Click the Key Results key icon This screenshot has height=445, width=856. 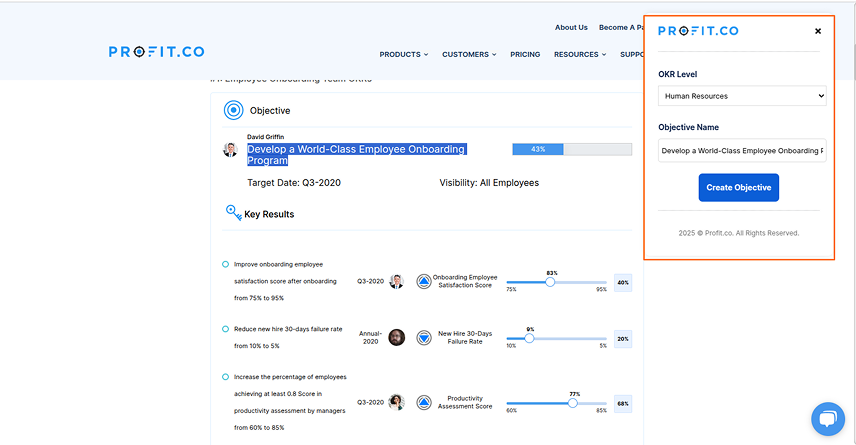pos(234,212)
